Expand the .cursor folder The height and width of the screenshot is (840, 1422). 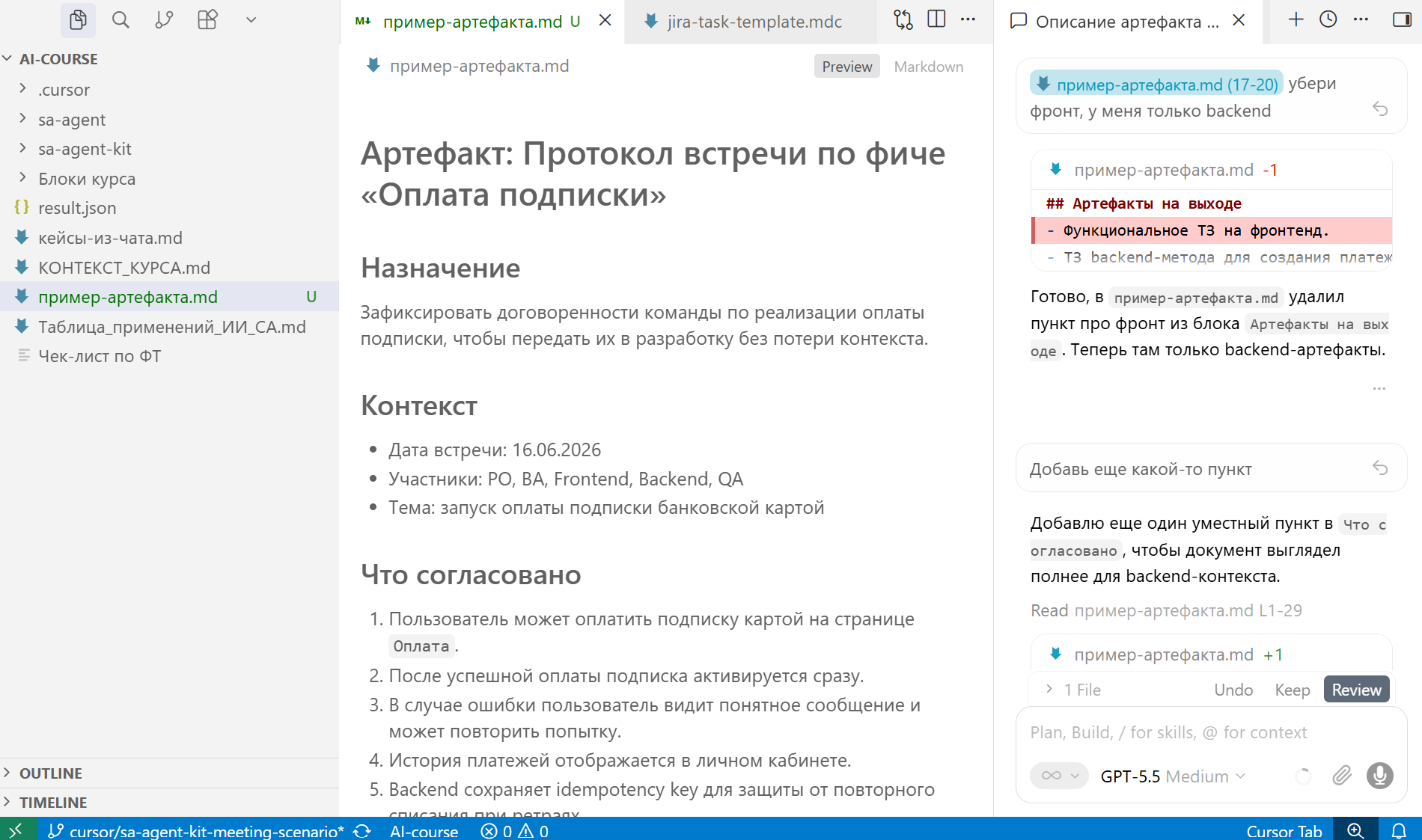point(169,90)
